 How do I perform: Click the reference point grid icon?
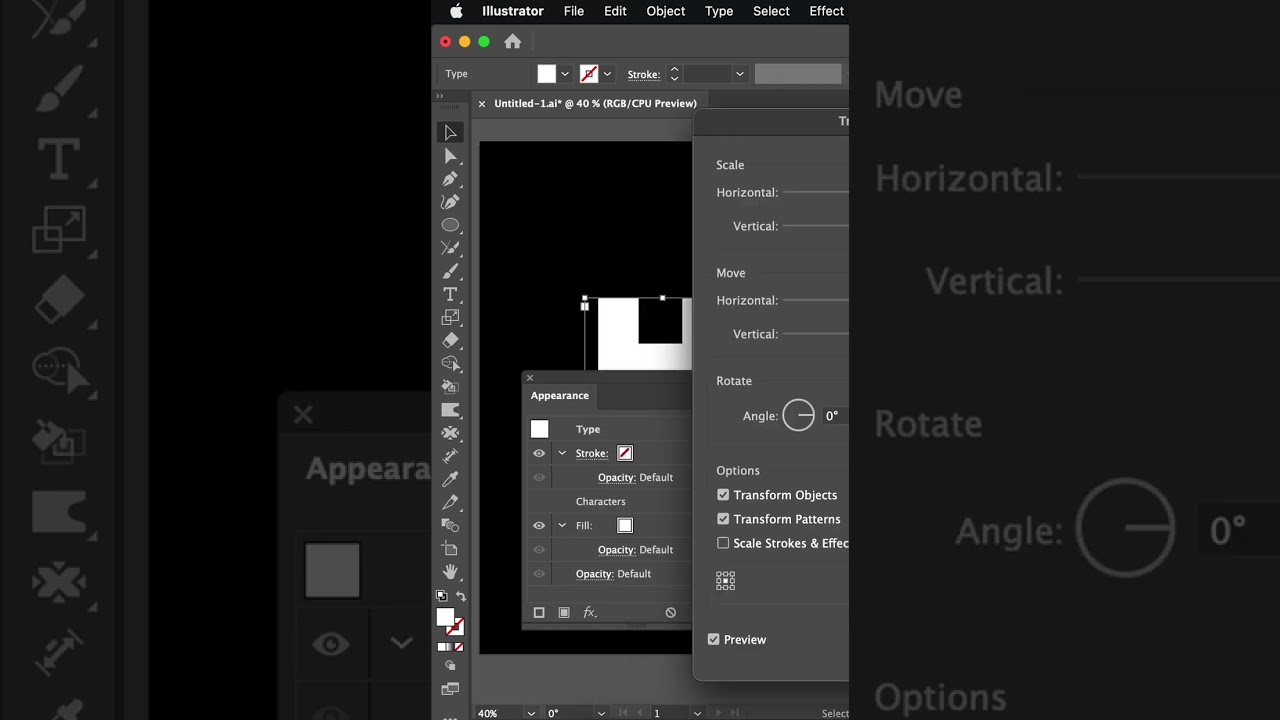[726, 581]
